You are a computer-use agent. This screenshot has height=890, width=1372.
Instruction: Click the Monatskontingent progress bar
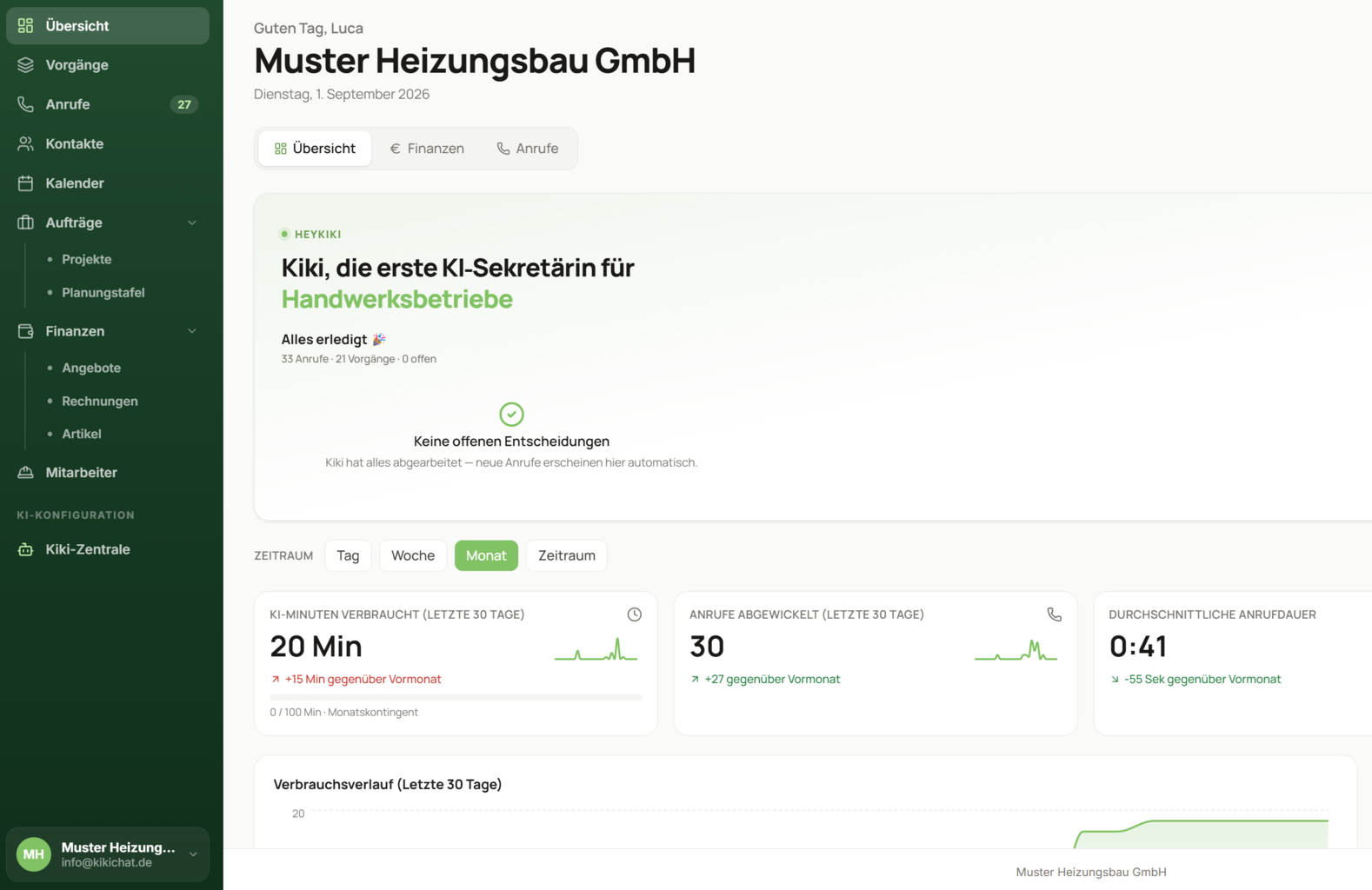[456, 697]
